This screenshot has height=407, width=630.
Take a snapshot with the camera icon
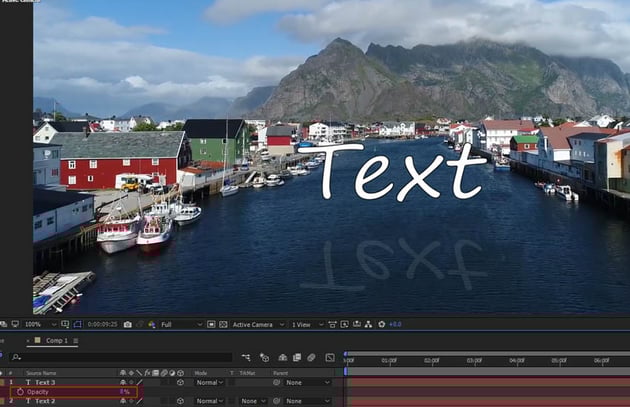point(128,324)
